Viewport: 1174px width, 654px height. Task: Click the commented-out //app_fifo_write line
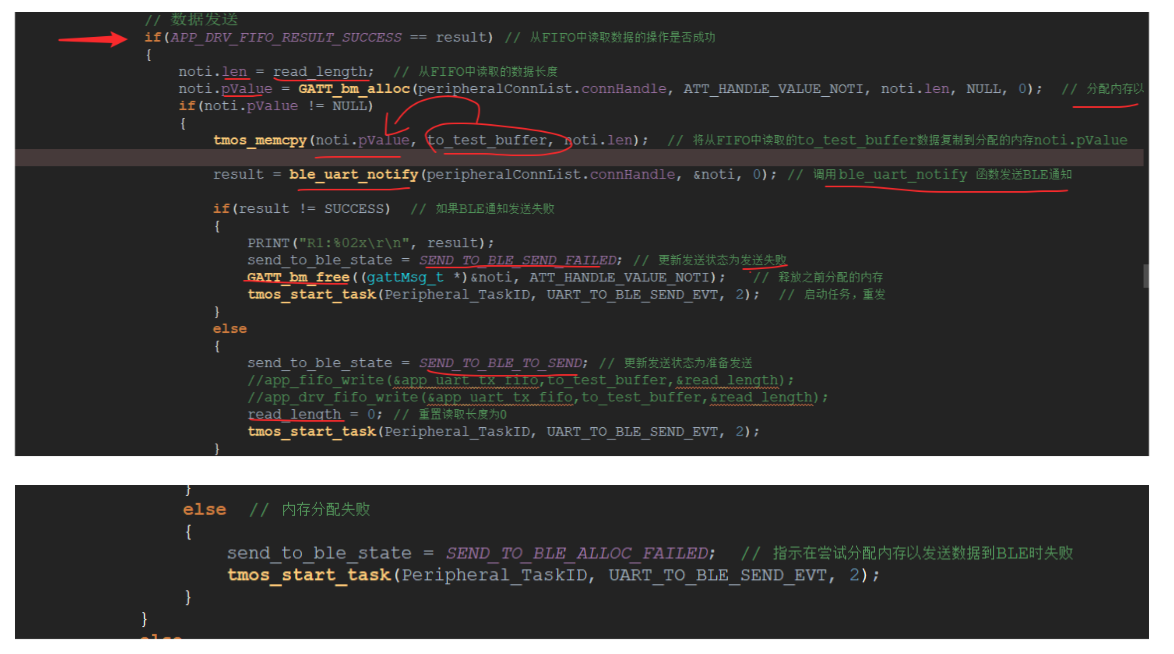(520, 381)
